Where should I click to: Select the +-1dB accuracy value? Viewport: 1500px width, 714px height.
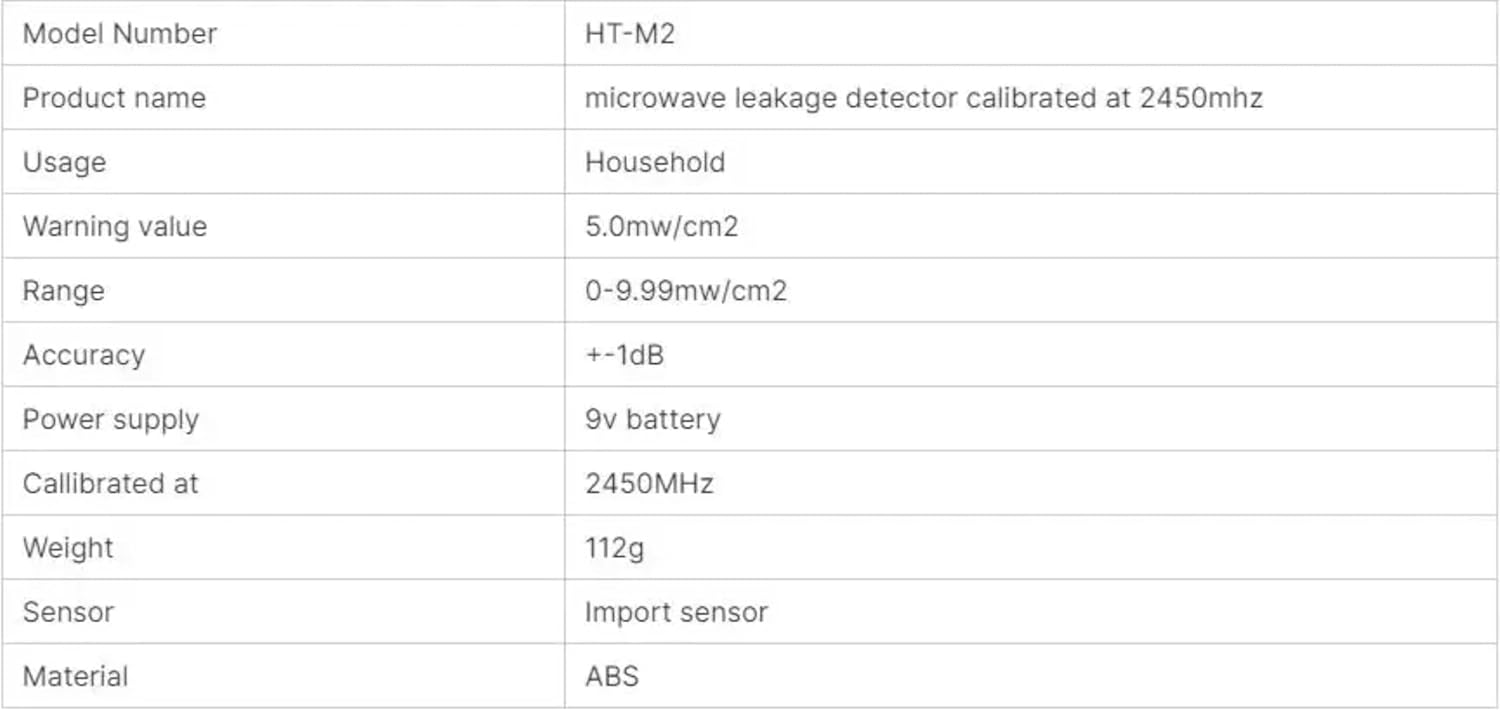624,355
